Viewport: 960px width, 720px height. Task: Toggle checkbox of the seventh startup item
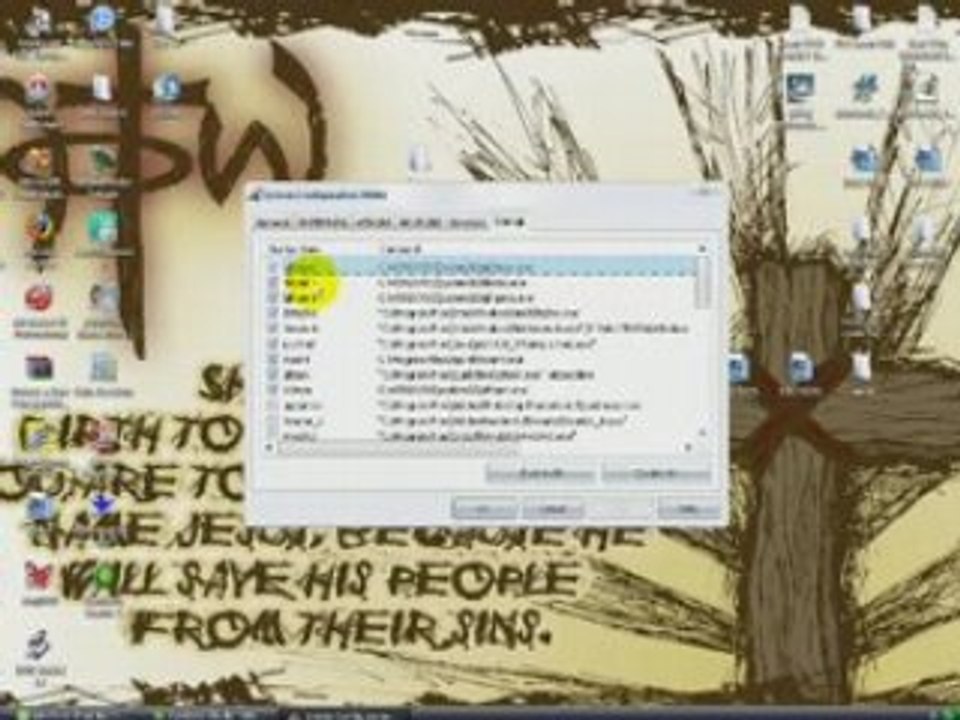coord(274,359)
